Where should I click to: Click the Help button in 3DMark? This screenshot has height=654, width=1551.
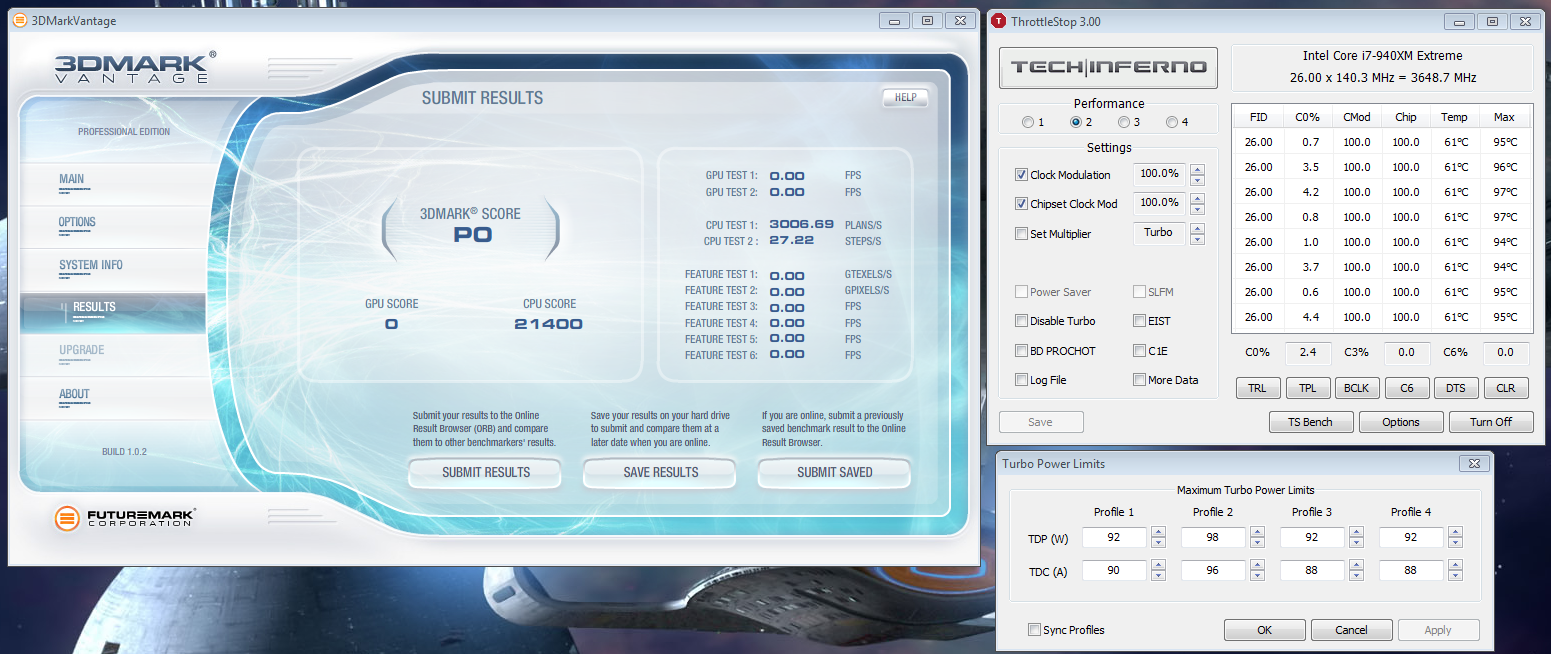[x=905, y=98]
